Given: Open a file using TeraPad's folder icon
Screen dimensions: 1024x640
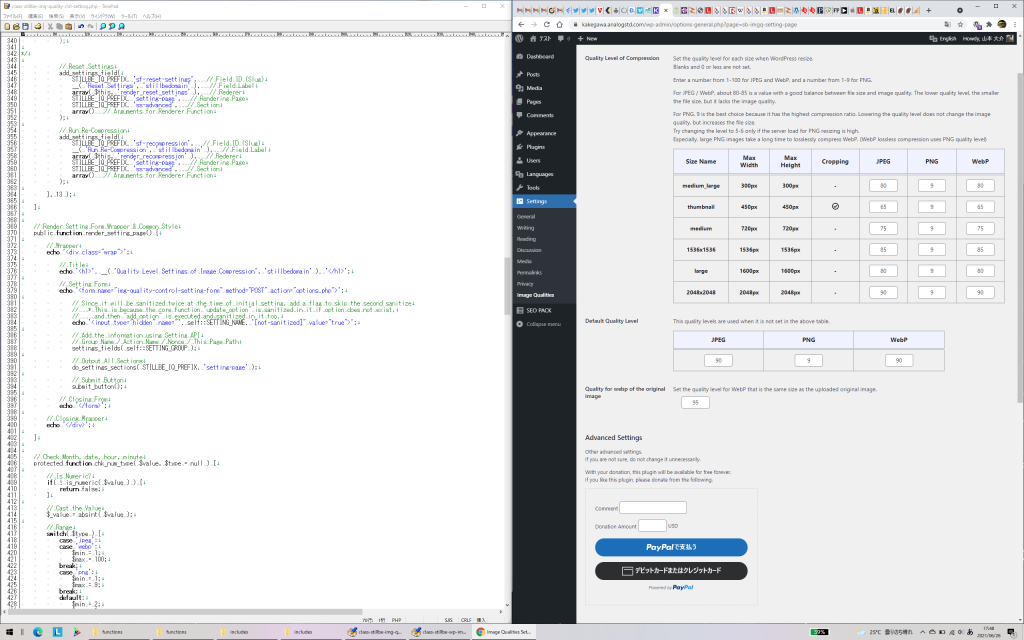Looking at the screenshot, I should point(16,27).
